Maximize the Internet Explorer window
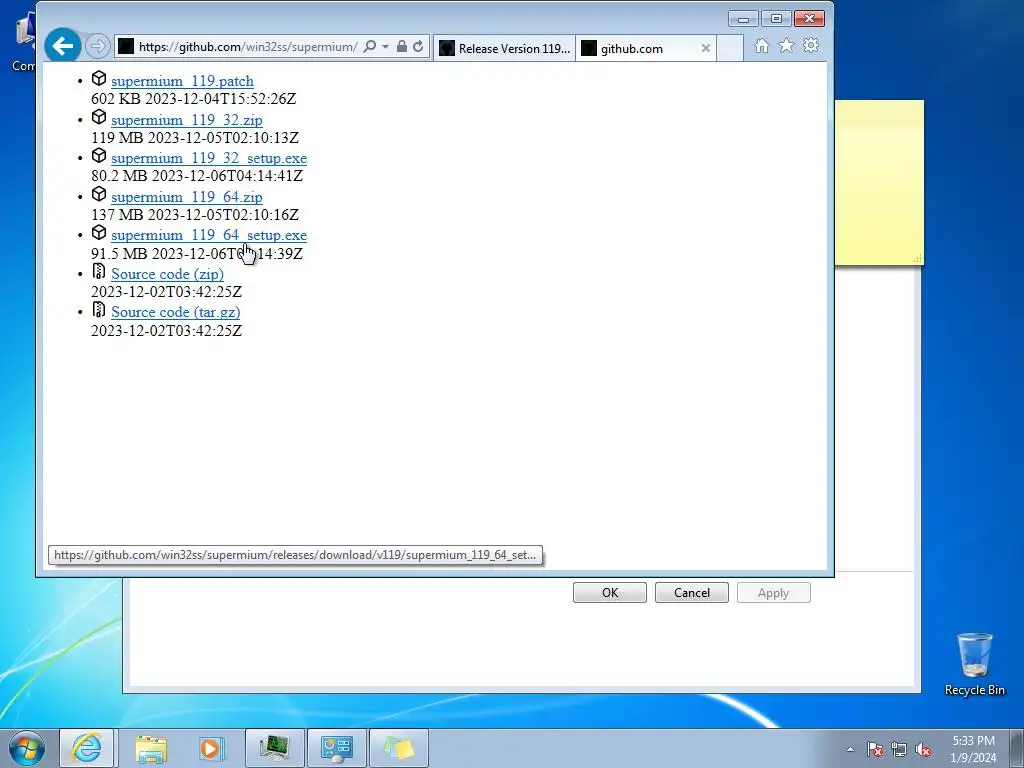 point(776,19)
